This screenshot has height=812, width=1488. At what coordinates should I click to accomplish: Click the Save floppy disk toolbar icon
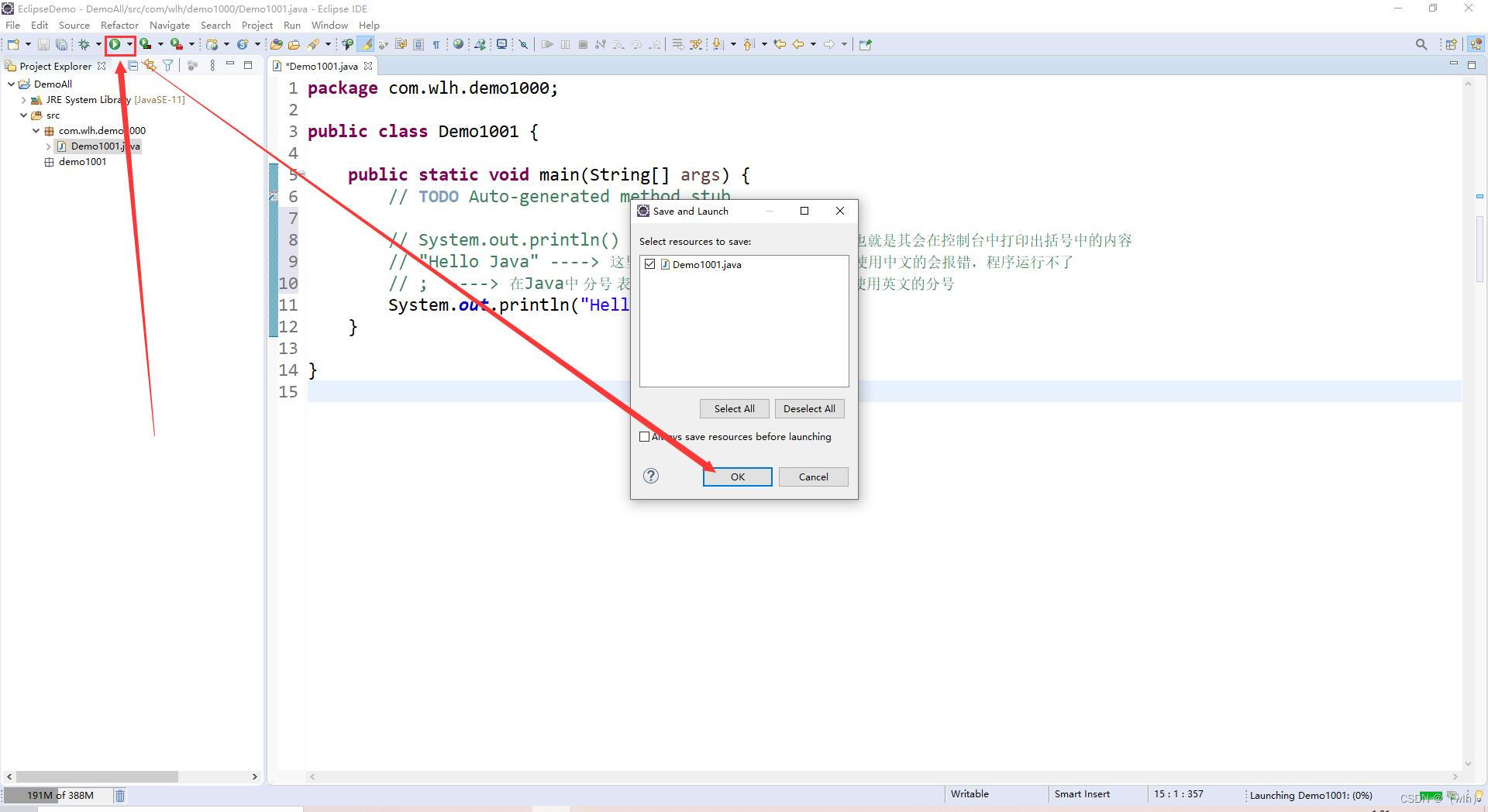point(43,44)
